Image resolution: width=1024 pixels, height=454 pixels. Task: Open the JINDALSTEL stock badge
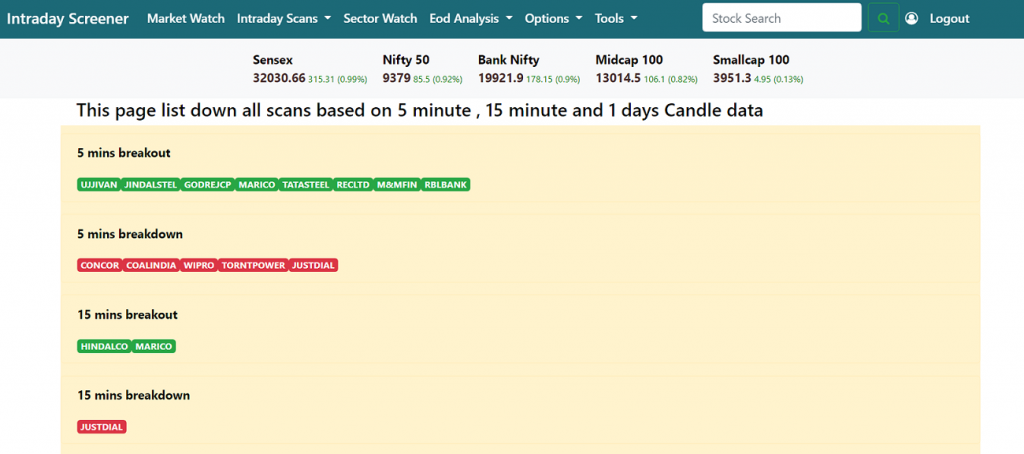point(151,185)
